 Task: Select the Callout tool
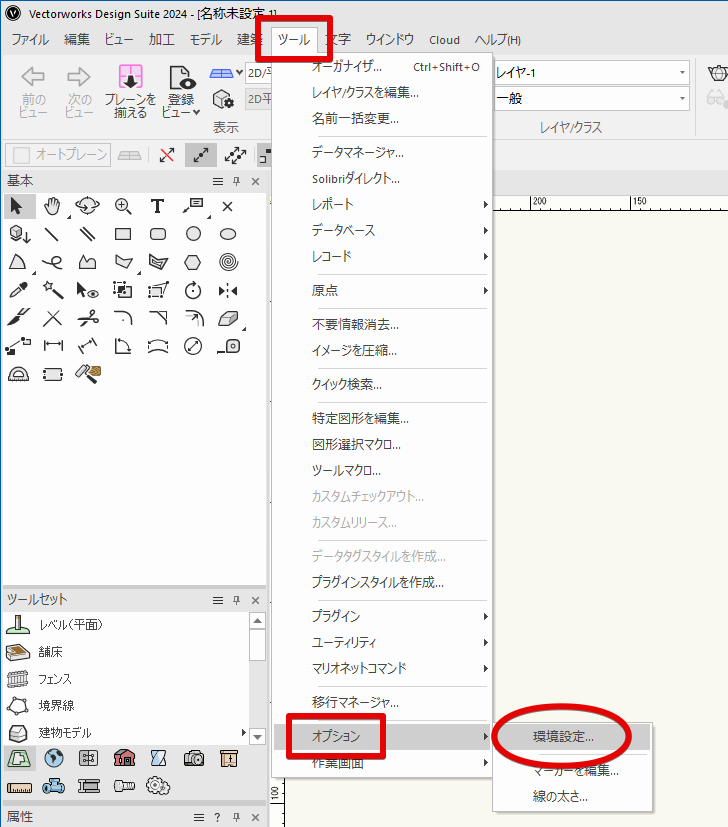pos(193,206)
